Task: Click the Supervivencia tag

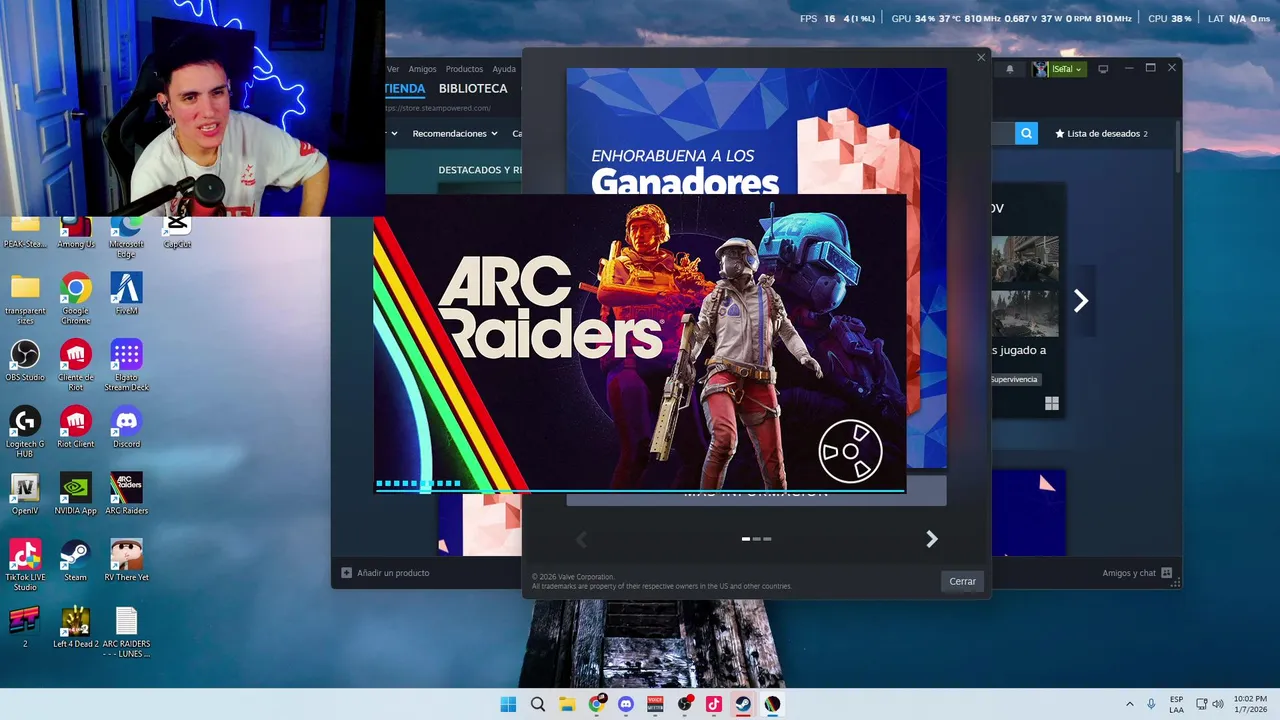Action: tap(1015, 379)
